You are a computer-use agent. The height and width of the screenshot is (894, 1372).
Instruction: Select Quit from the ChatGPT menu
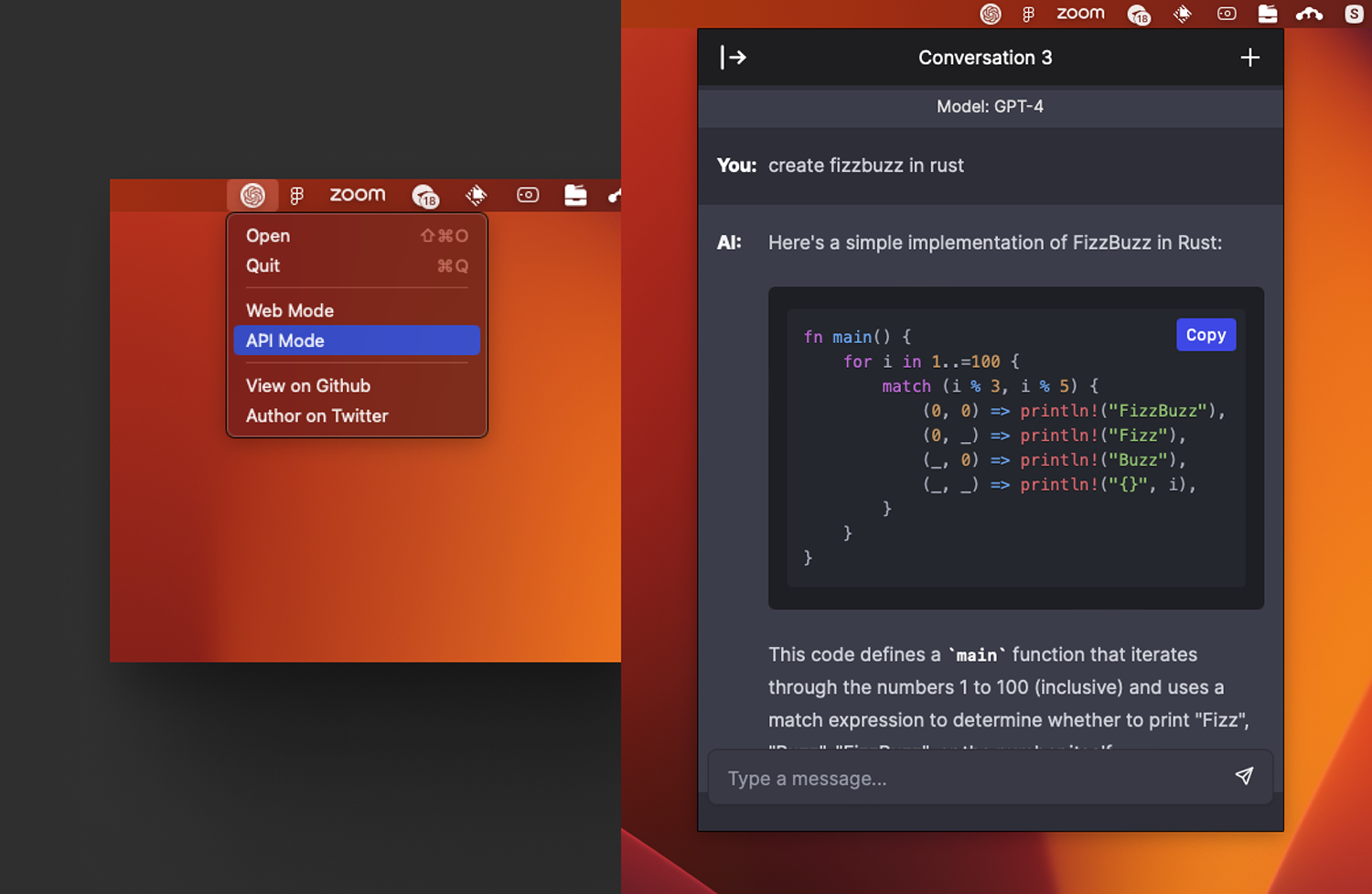pos(263,265)
